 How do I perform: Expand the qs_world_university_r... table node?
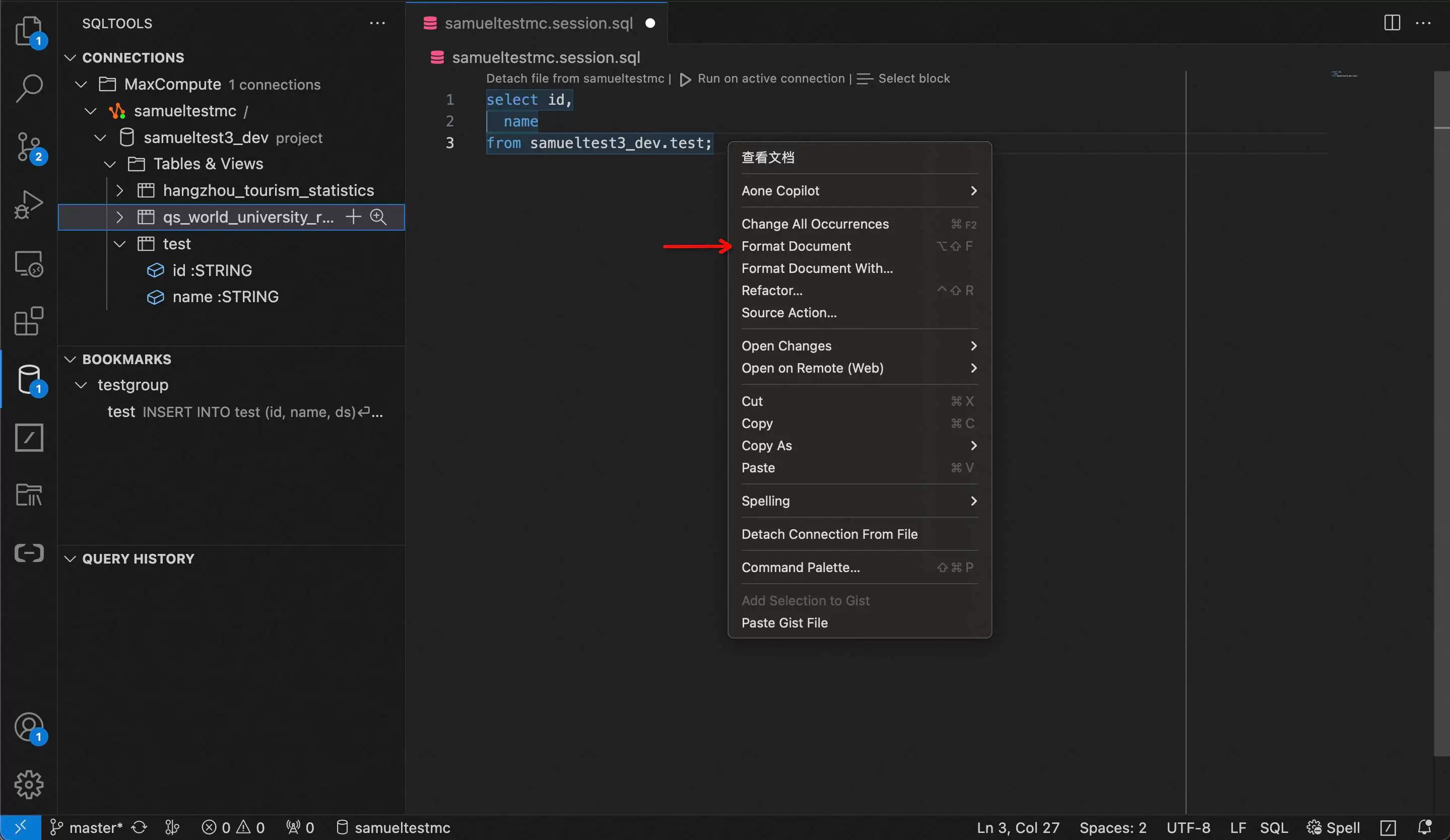tap(118, 216)
